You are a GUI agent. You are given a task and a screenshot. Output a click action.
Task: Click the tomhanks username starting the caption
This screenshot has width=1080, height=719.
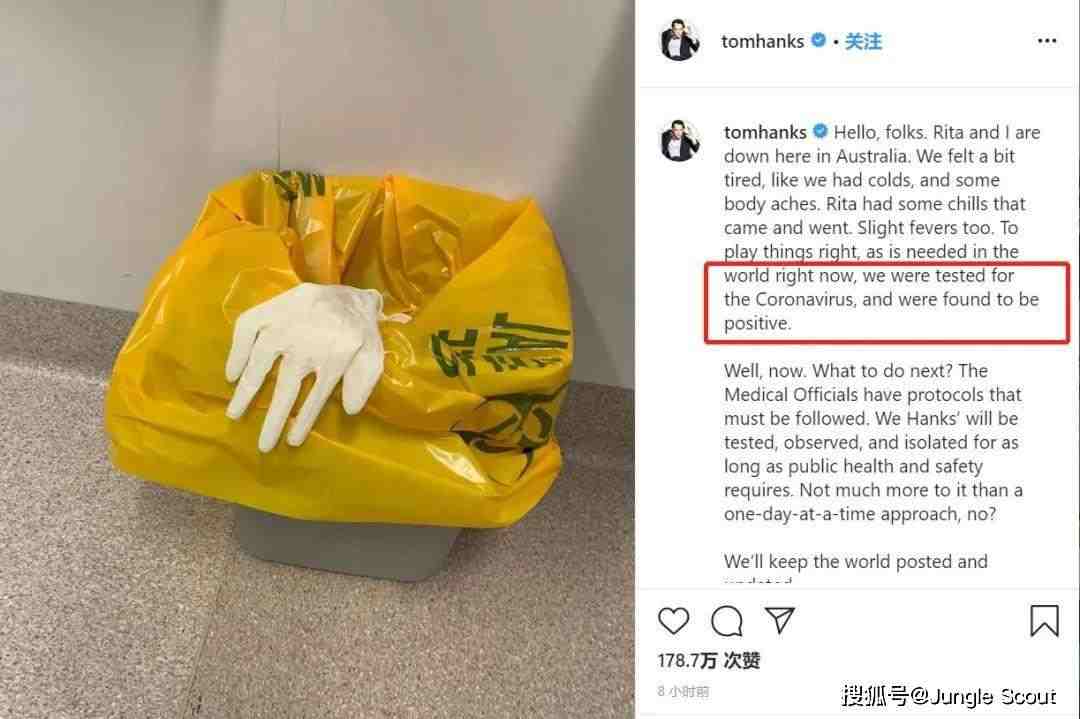click(x=765, y=132)
